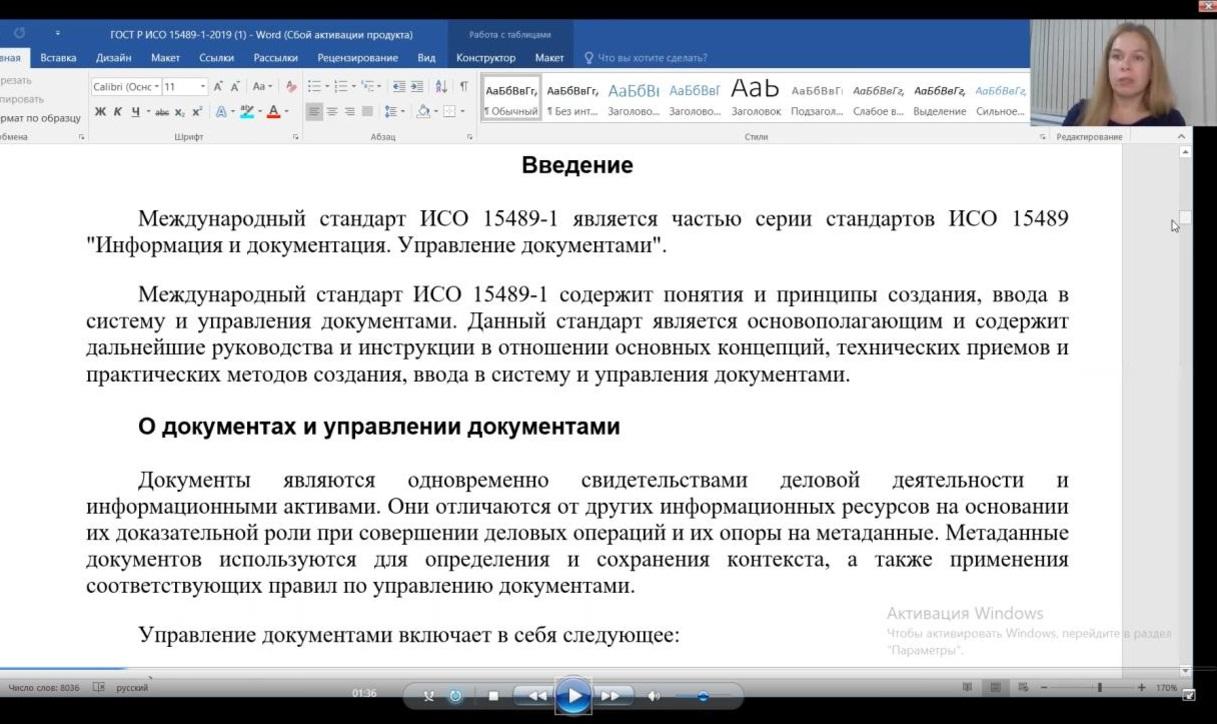Click the subscript x₂ icon
Image resolution: width=1217 pixels, height=727 pixels.
pyautogui.click(x=180, y=112)
